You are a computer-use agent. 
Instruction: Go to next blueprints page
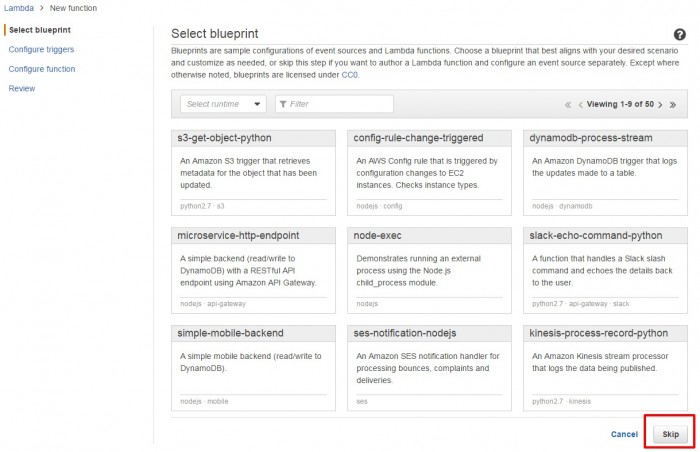click(x=660, y=105)
